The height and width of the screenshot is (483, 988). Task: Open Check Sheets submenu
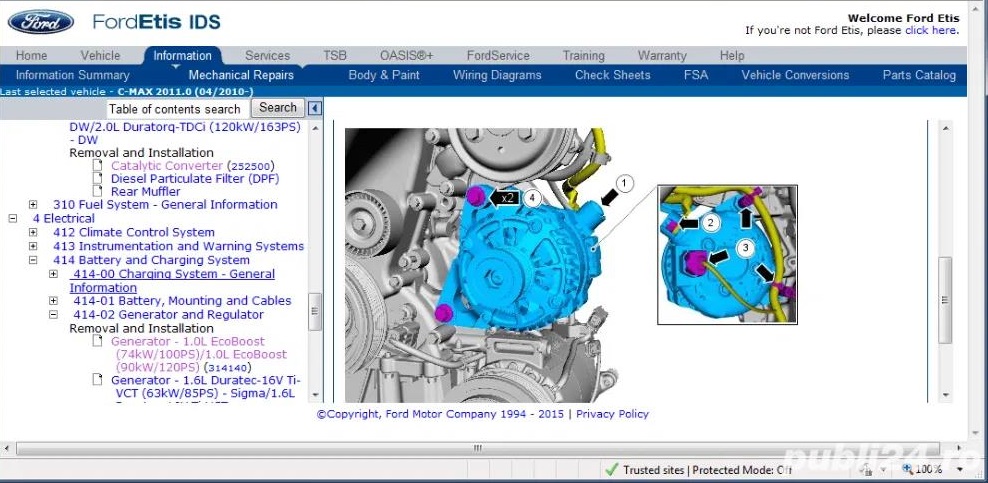coord(612,75)
